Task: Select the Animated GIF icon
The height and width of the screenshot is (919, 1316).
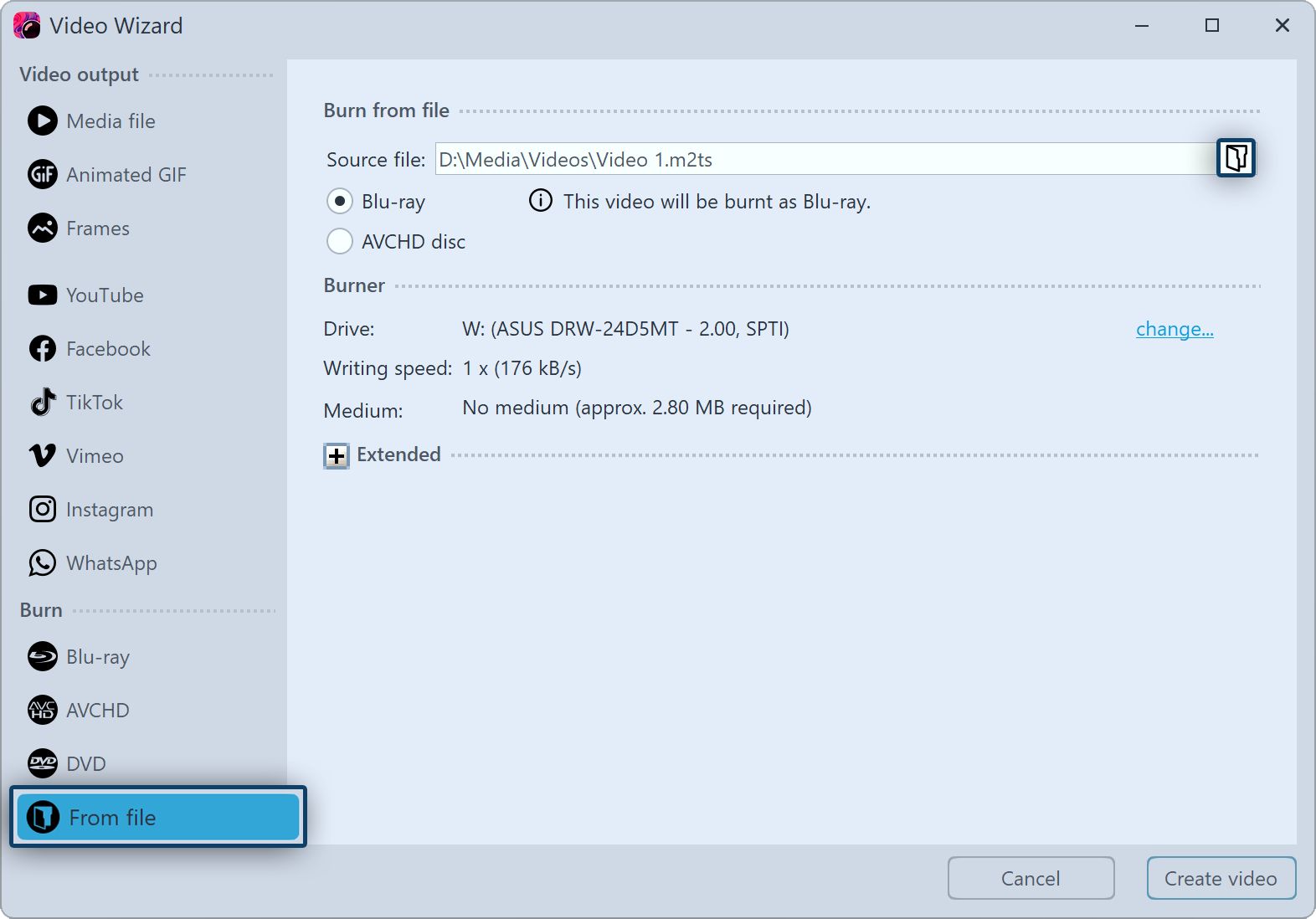Action: click(43, 175)
